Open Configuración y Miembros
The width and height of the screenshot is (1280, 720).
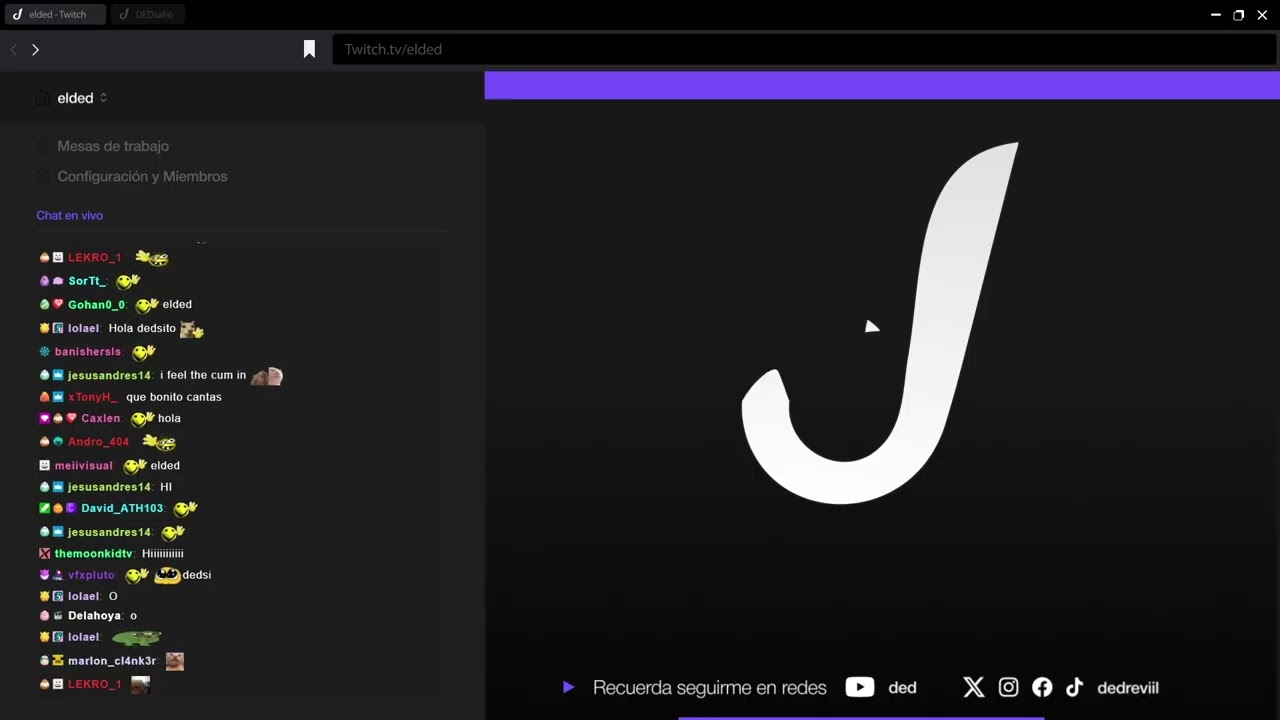pyautogui.click(x=142, y=176)
